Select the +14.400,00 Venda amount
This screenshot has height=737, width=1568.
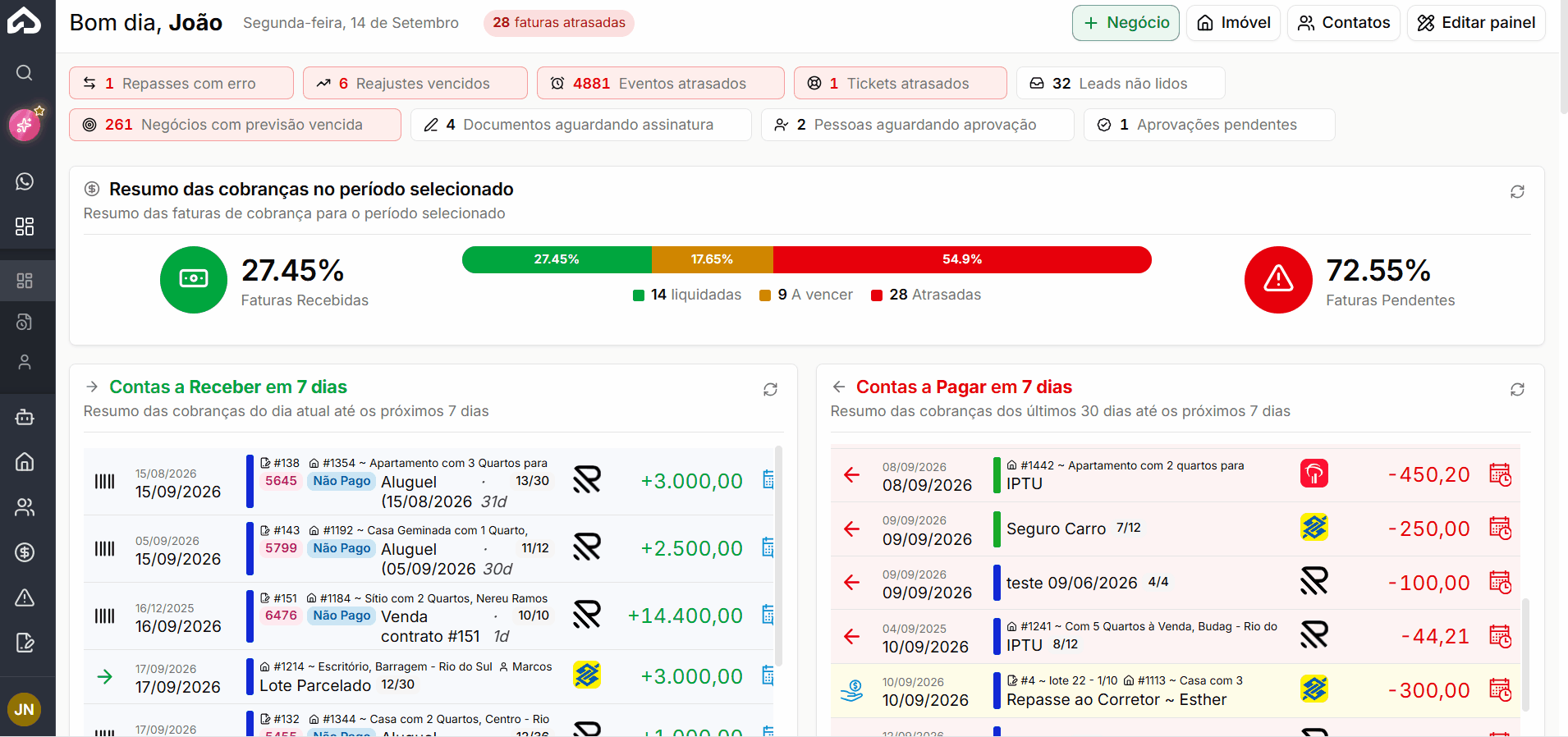click(685, 616)
